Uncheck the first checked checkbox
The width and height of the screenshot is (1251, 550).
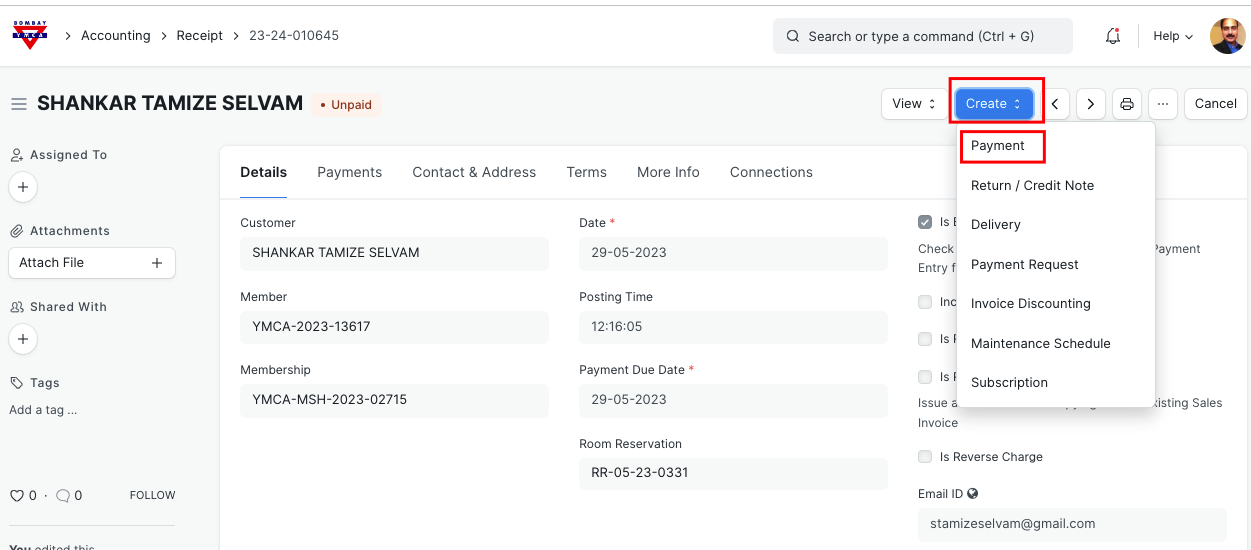pos(925,222)
